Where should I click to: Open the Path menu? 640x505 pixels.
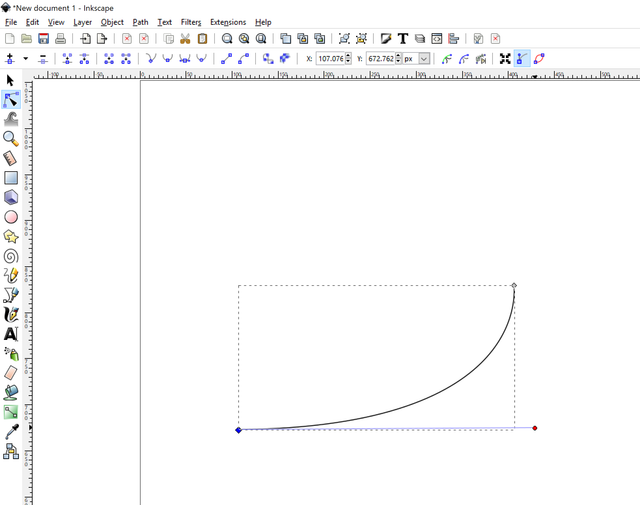(x=140, y=22)
